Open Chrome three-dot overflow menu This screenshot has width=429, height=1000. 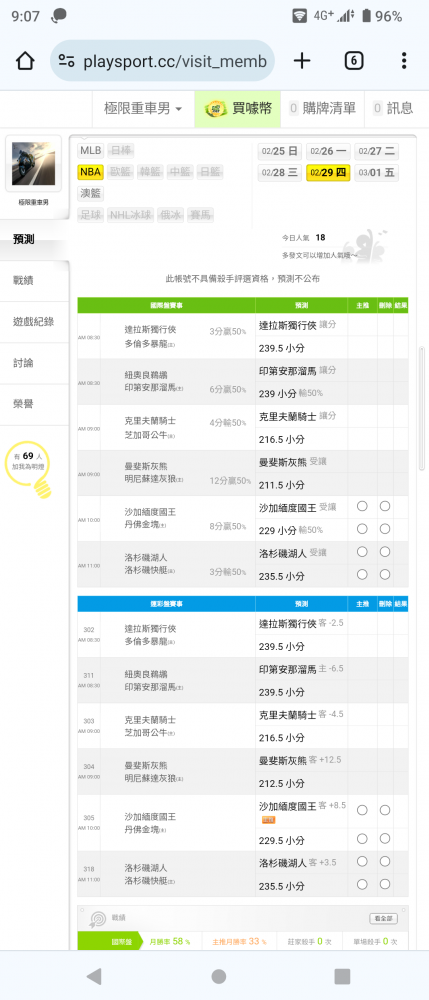(404, 61)
